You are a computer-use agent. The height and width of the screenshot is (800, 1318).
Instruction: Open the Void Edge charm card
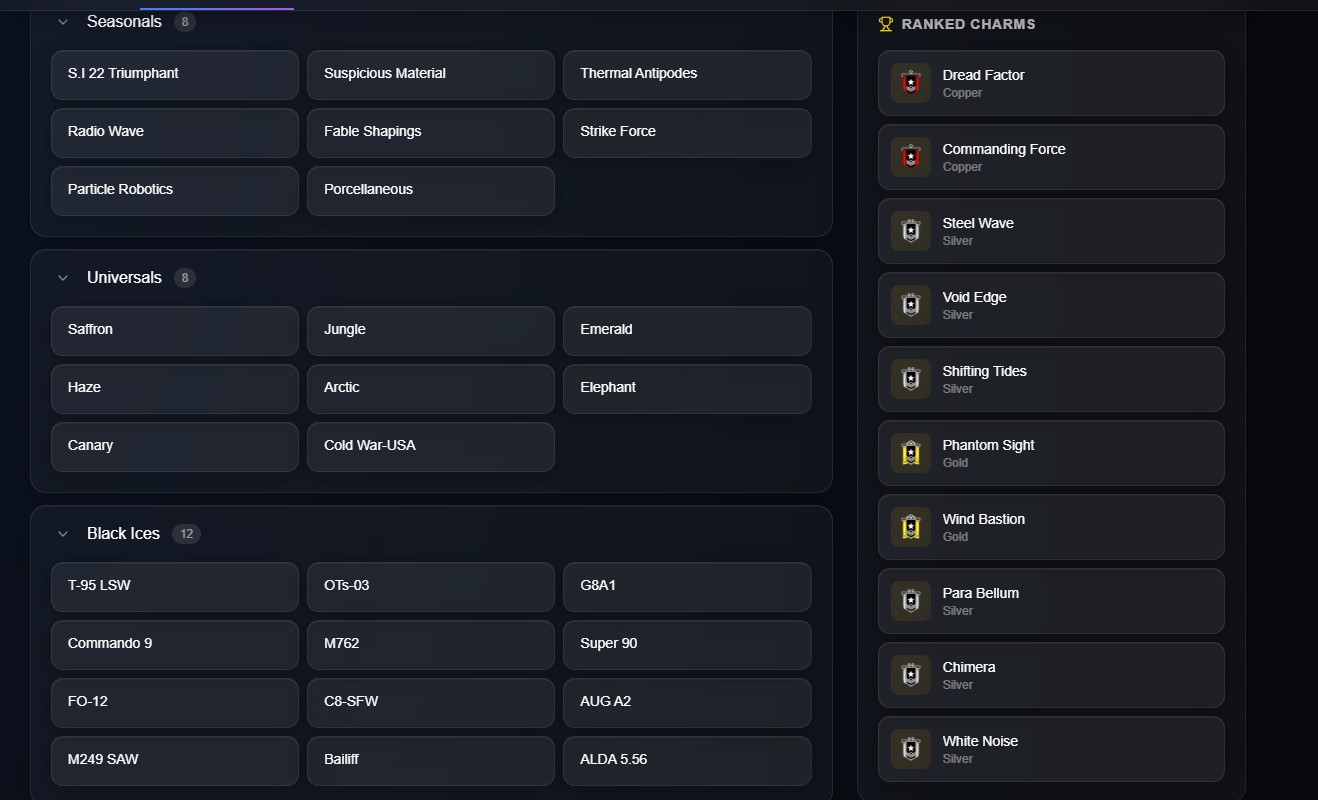click(x=1051, y=305)
